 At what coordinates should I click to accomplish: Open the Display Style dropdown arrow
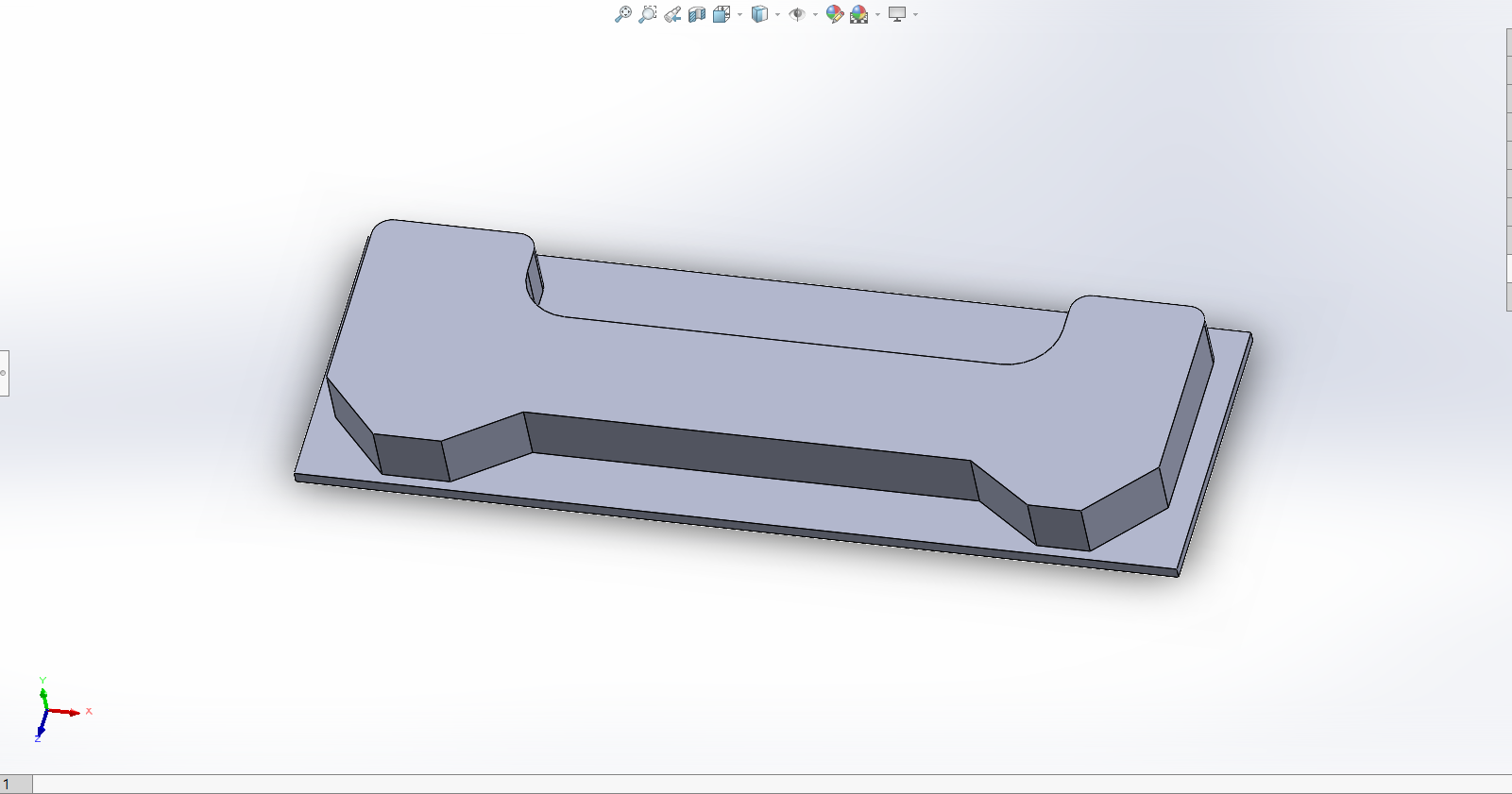click(777, 15)
